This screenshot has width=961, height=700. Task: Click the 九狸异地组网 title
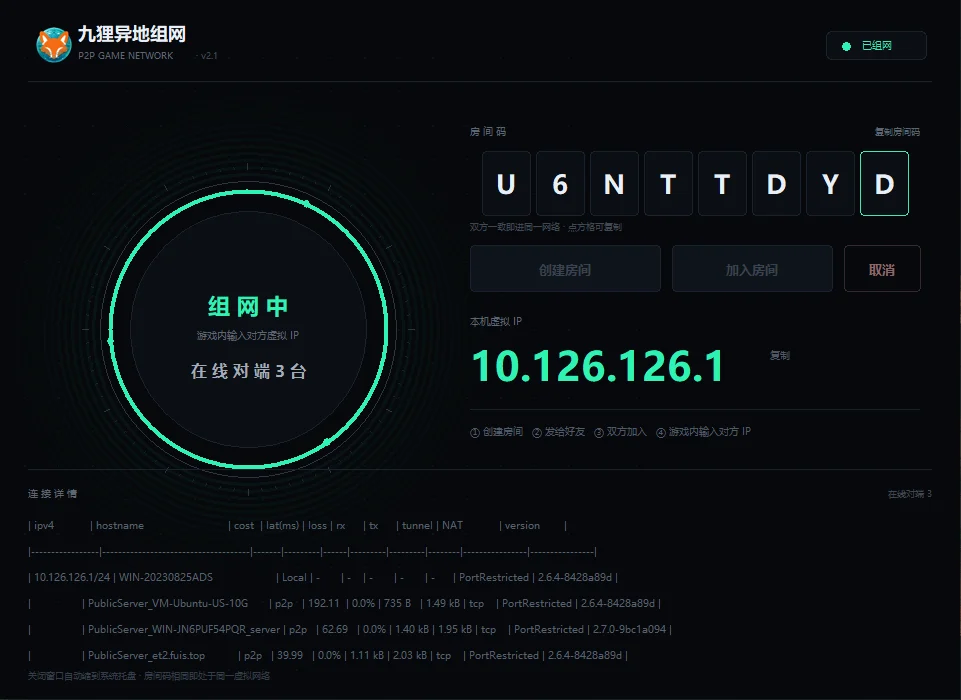click(x=132, y=34)
